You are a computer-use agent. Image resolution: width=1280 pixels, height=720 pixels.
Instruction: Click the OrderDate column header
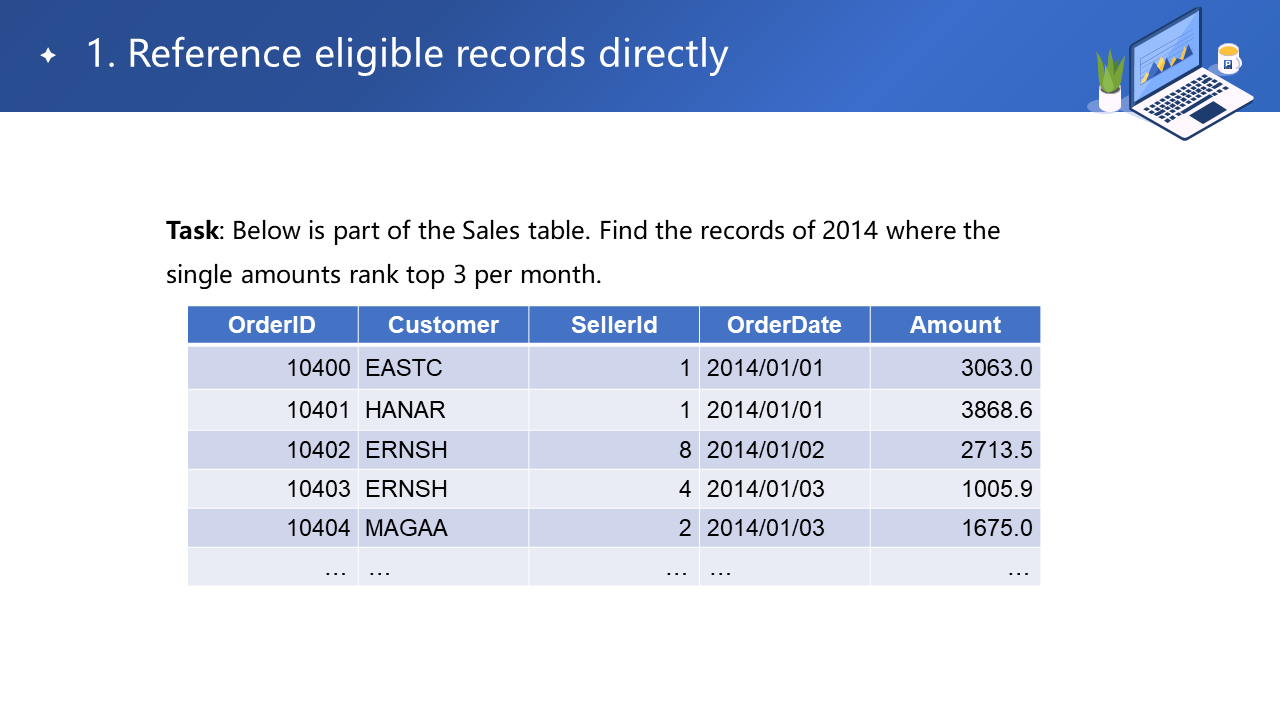[784, 325]
